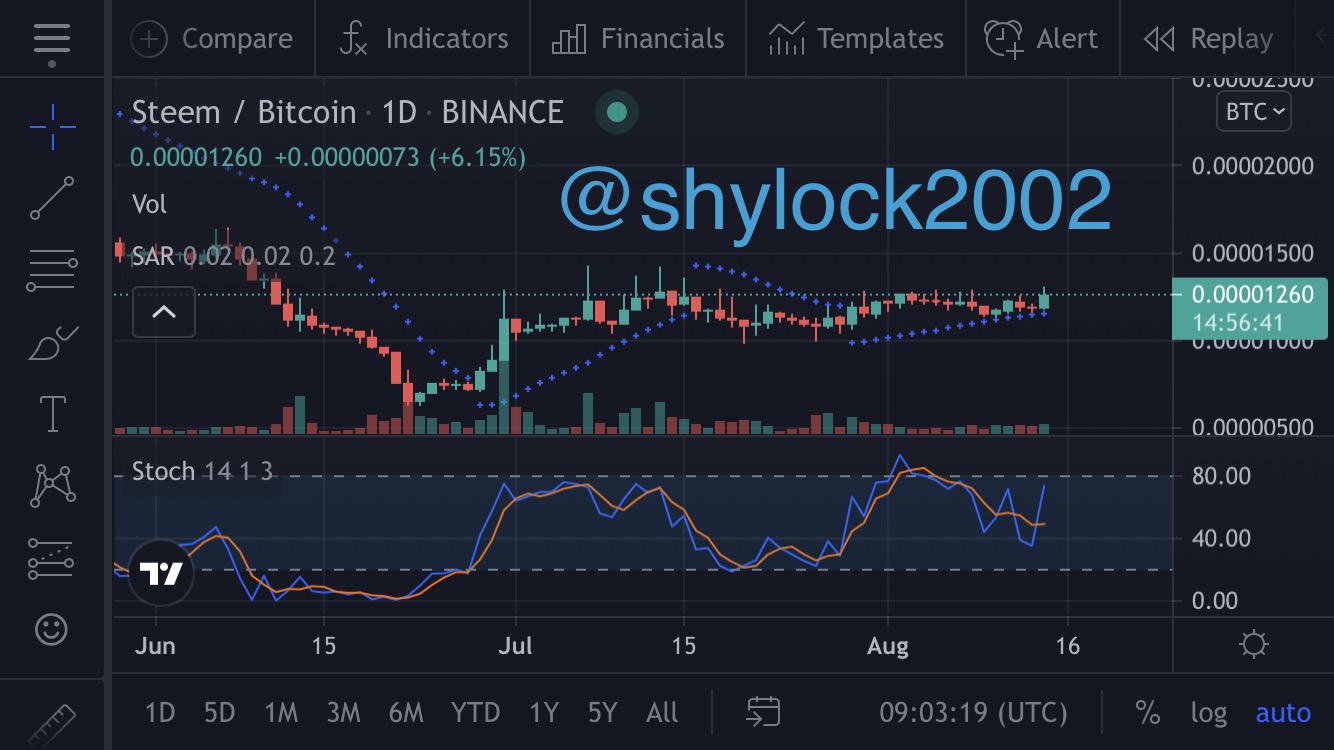
Task: Start bar Replay mode
Action: coord(1208,39)
